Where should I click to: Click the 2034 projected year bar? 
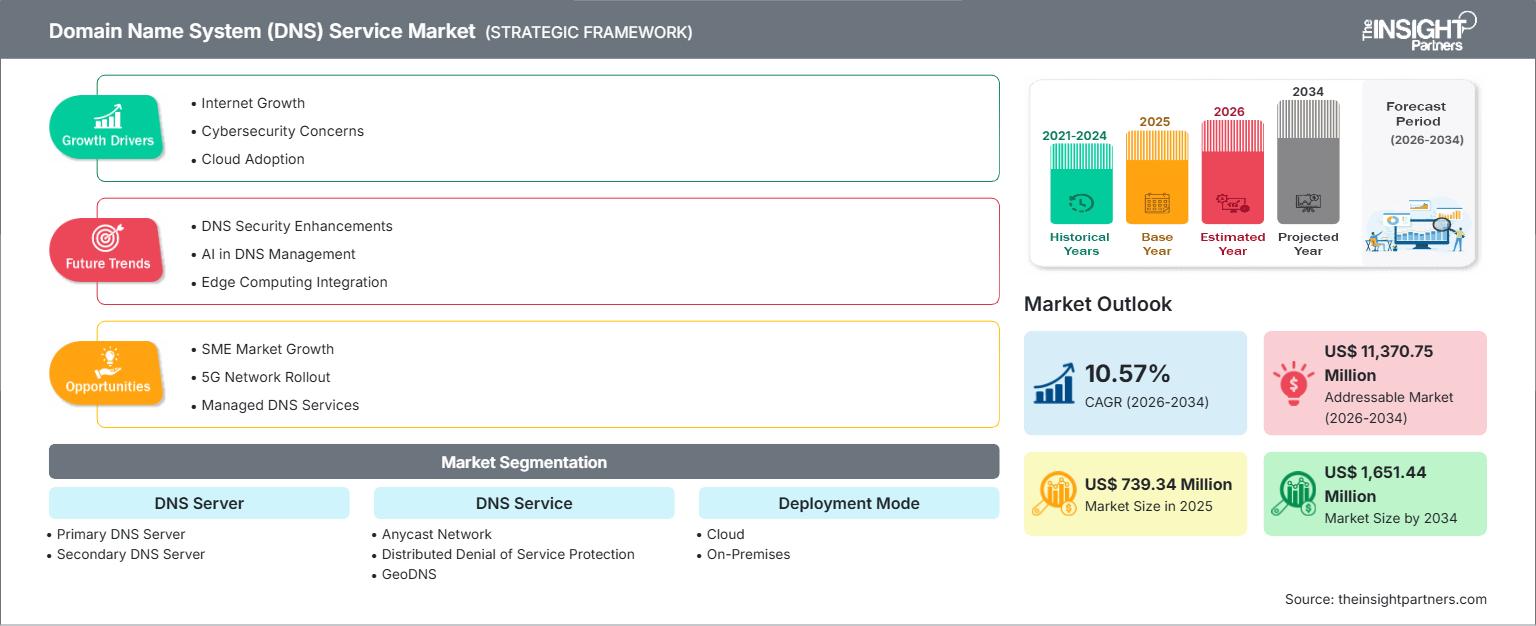(x=1308, y=162)
